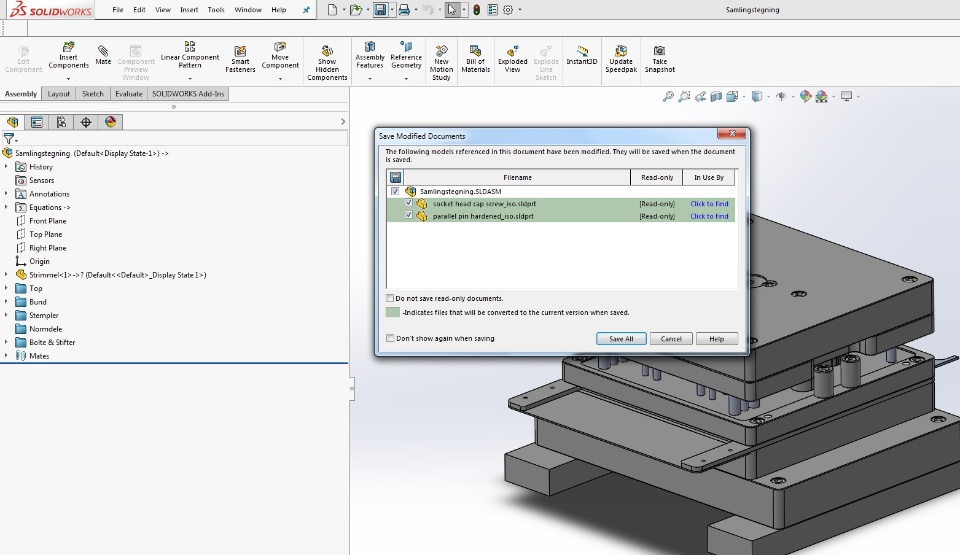The width and height of the screenshot is (960, 555).
Task: Toggle Instant3D
Action: pyautogui.click(x=582, y=55)
